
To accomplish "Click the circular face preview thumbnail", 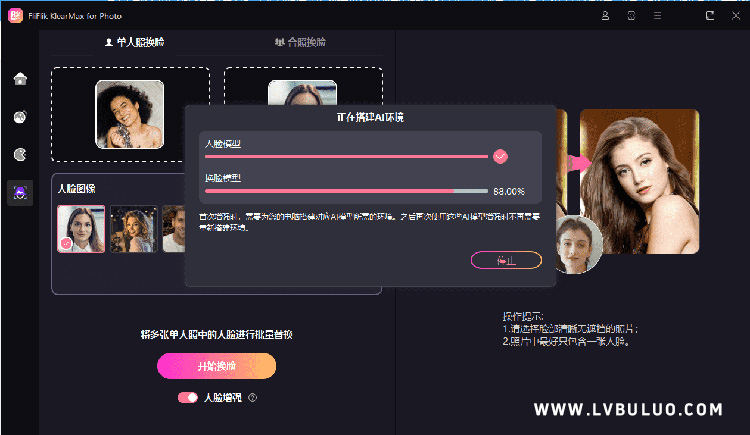I will (577, 245).
